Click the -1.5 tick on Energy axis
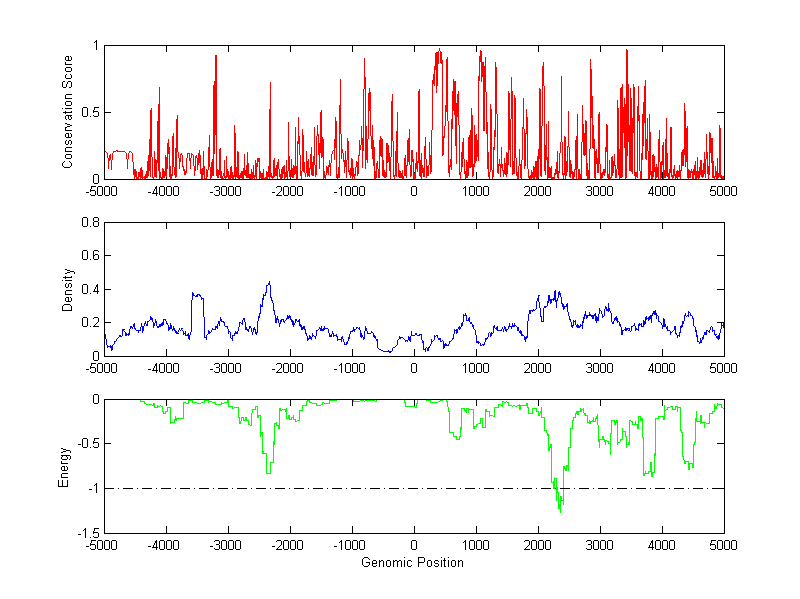This screenshot has height=599, width=800. pos(87,533)
